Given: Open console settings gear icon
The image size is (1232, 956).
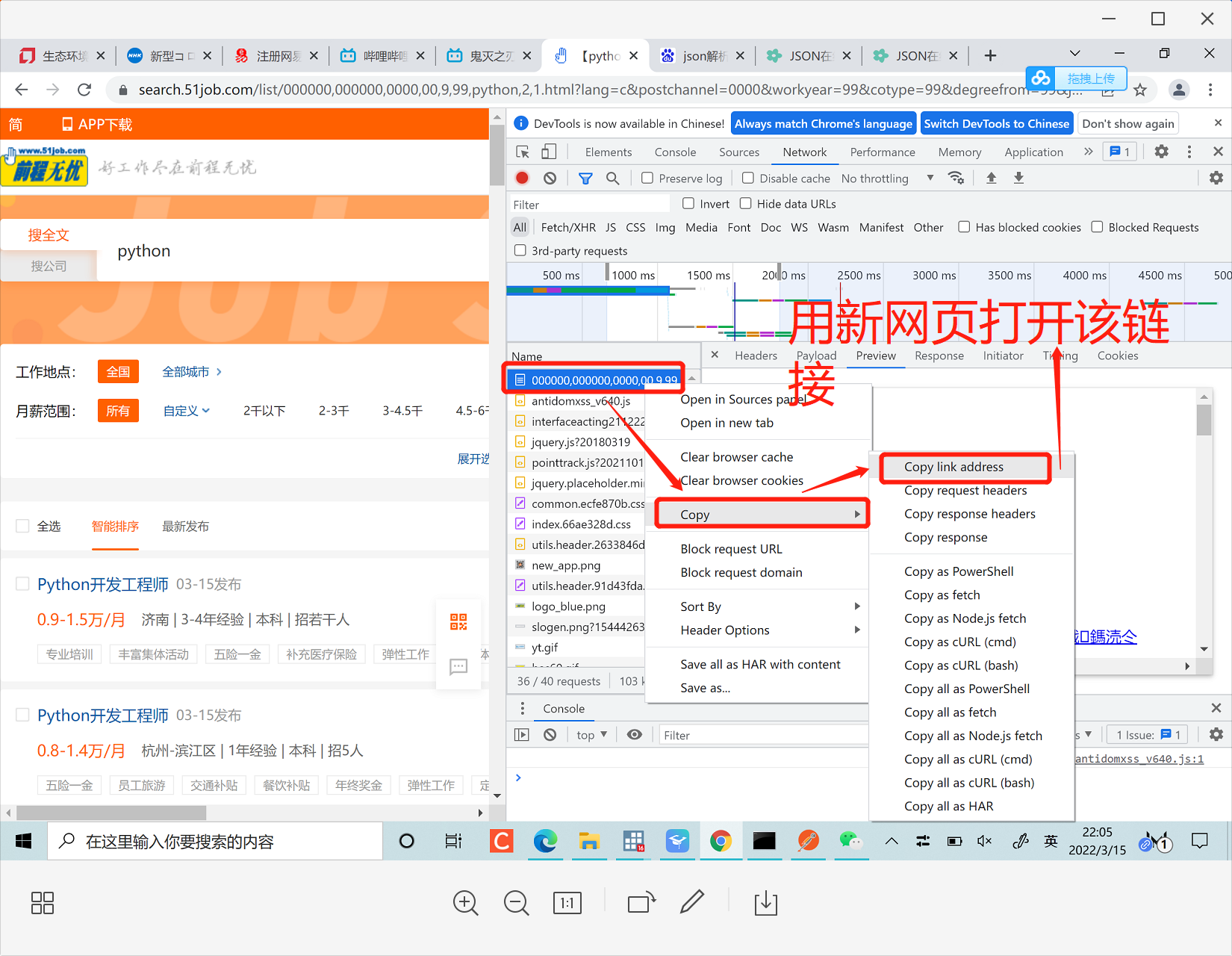Looking at the screenshot, I should 1216,735.
